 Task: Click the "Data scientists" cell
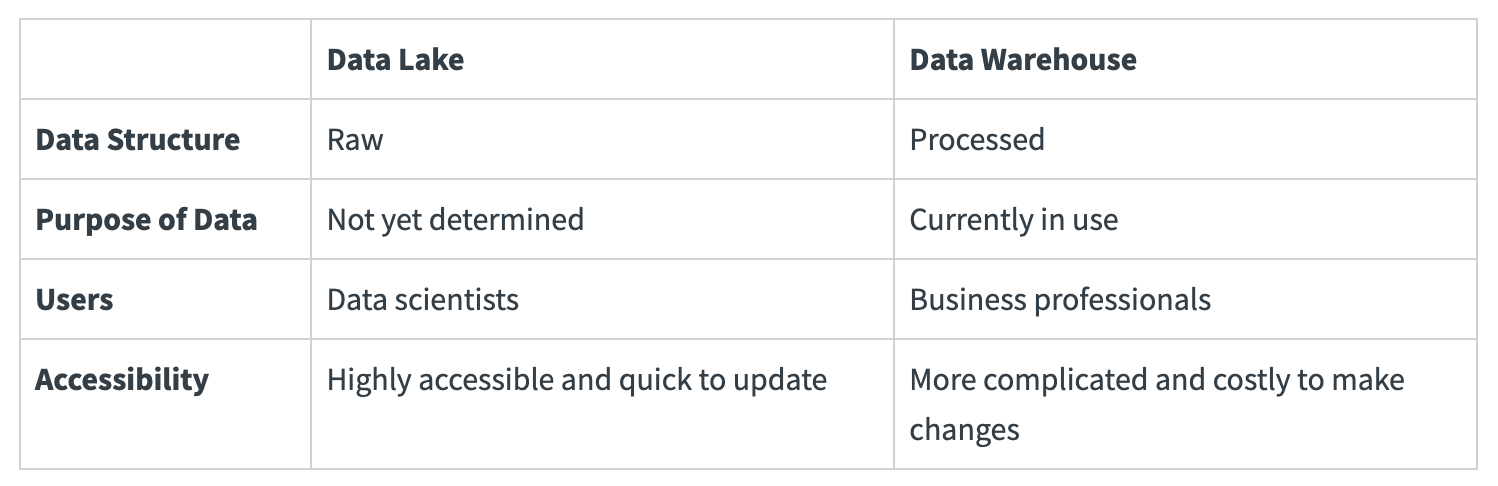422,300
